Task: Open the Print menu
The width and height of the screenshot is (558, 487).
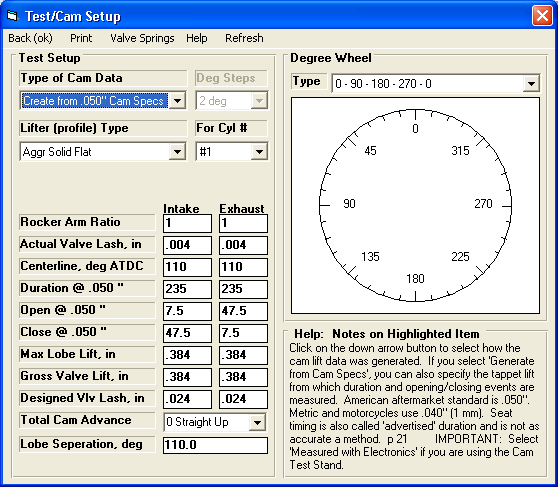Action: [81, 38]
